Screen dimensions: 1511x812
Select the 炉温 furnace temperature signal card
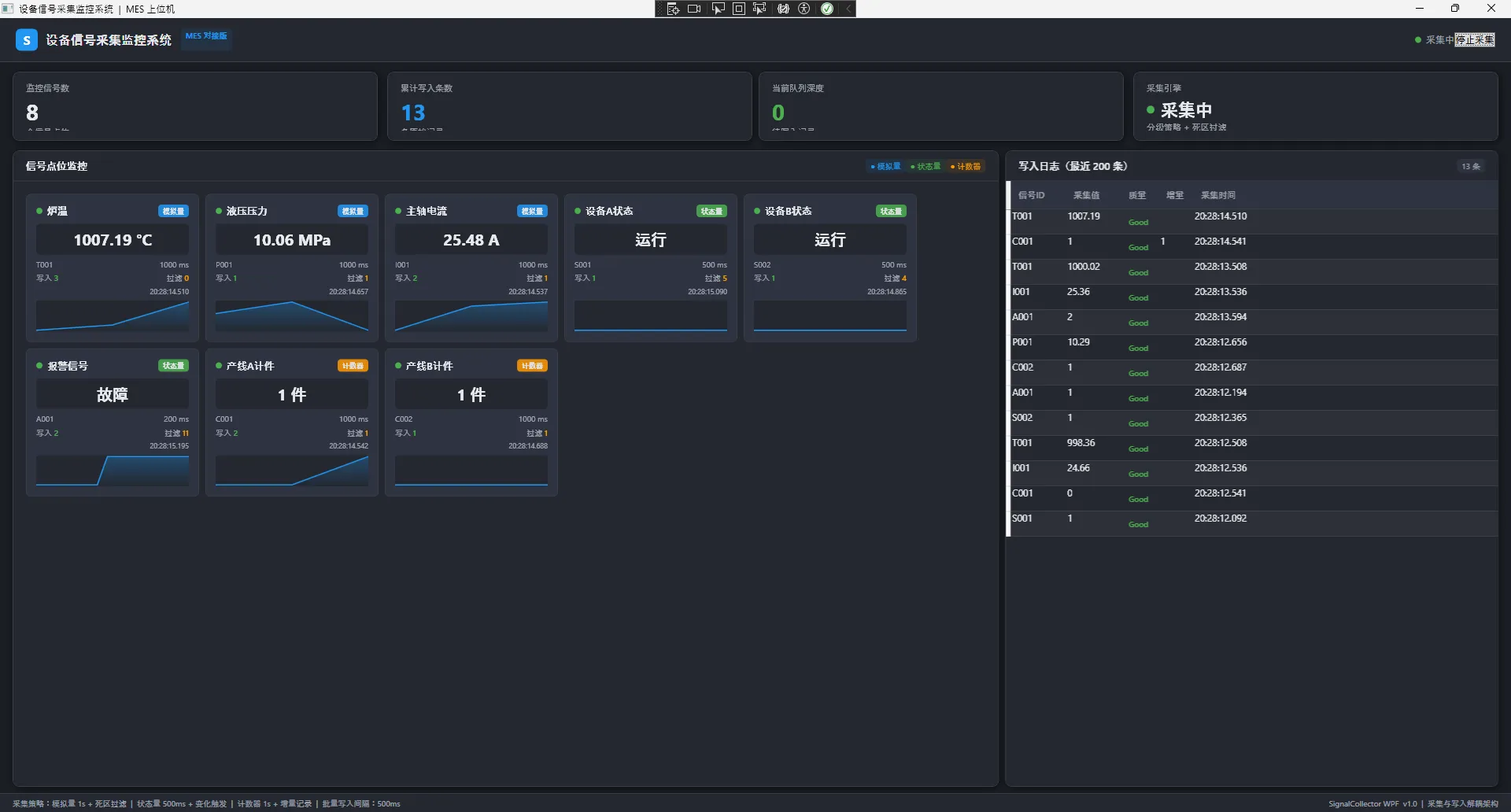coord(113,268)
